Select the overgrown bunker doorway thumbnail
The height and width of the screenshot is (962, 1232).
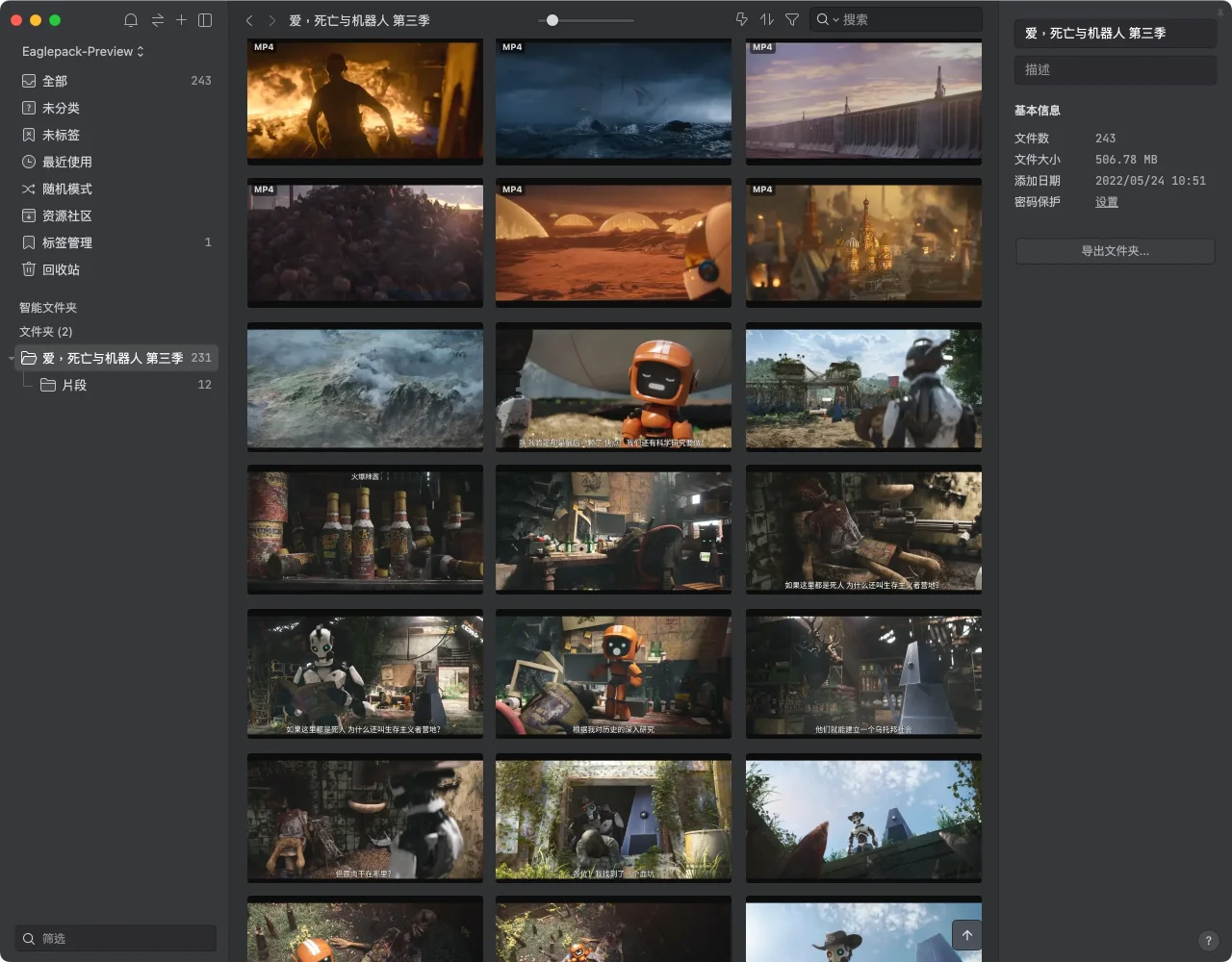click(x=613, y=818)
